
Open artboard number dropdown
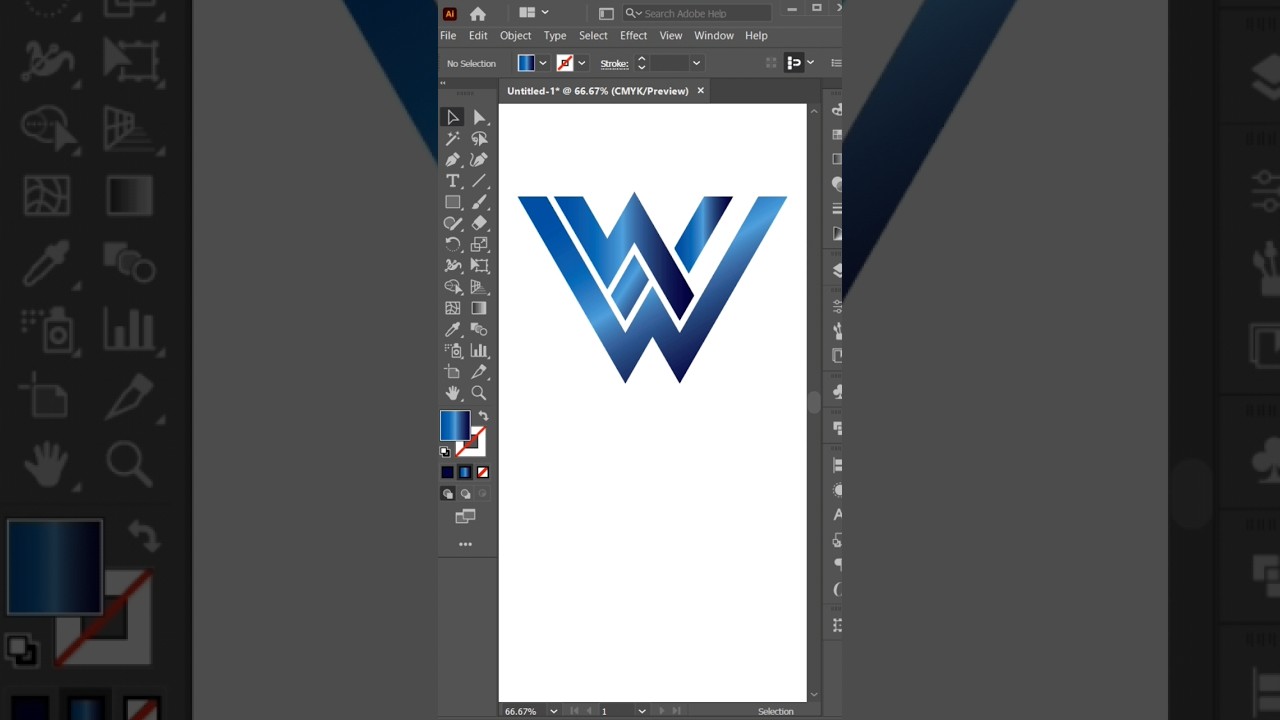pyautogui.click(x=642, y=711)
